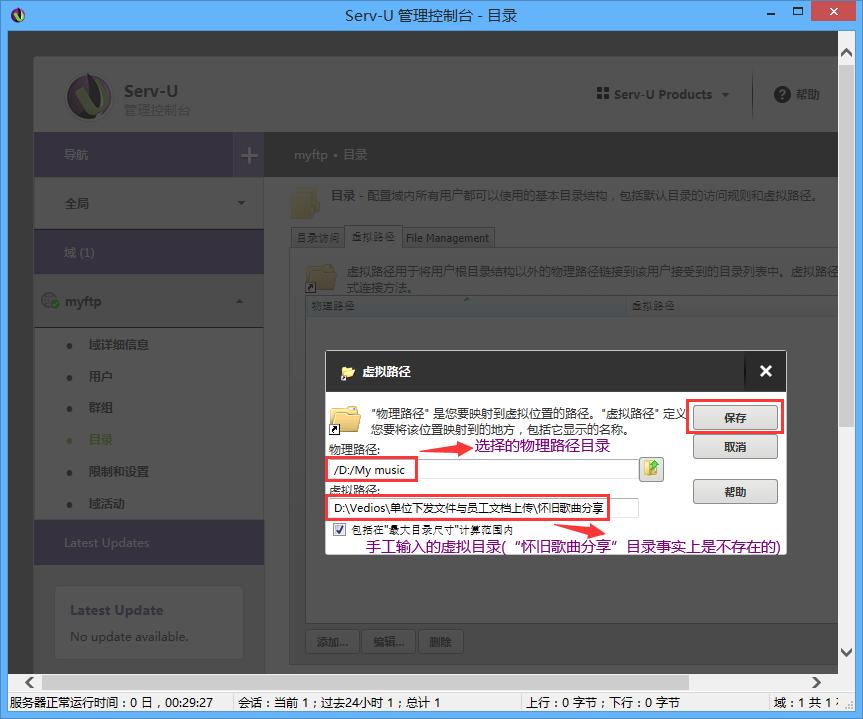This screenshot has width=863, height=719.
Task: Click the virtual path description folder icon
Action: (x=321, y=278)
